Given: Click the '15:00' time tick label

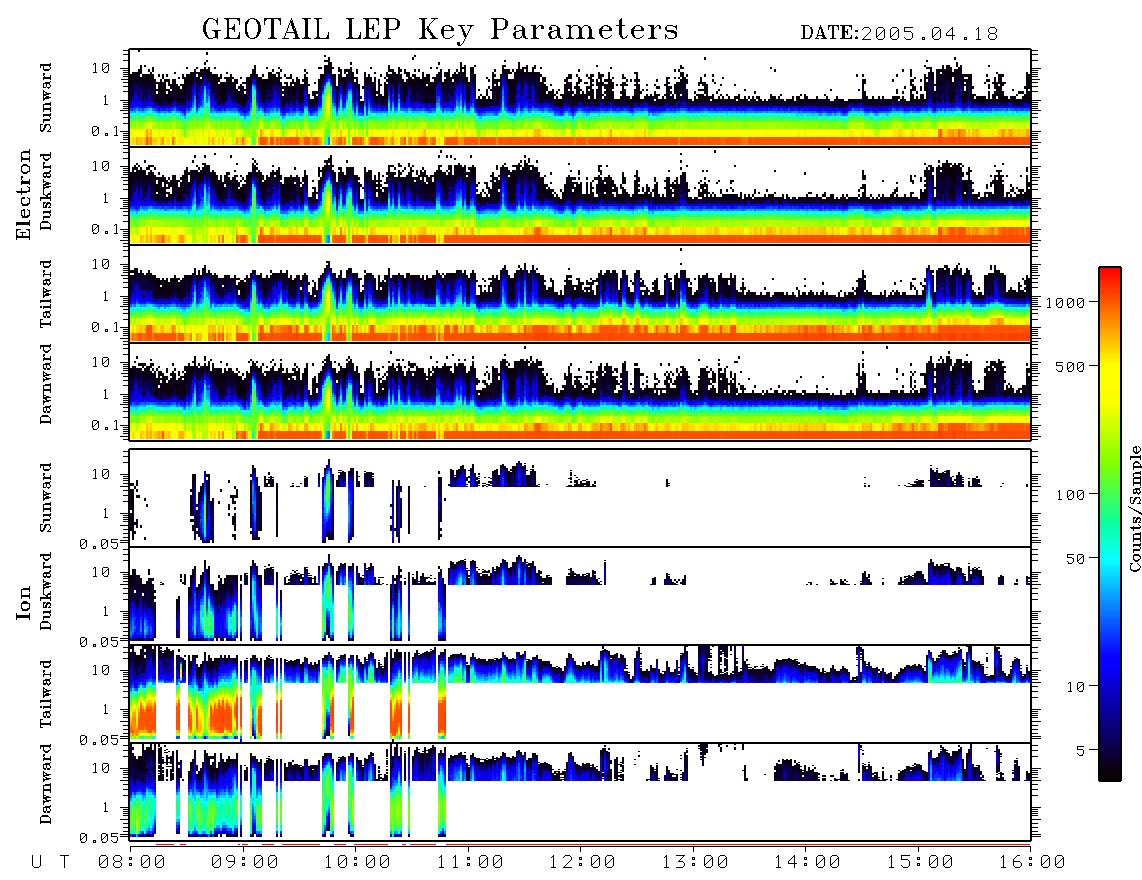Looking at the screenshot, I should coord(920,863).
